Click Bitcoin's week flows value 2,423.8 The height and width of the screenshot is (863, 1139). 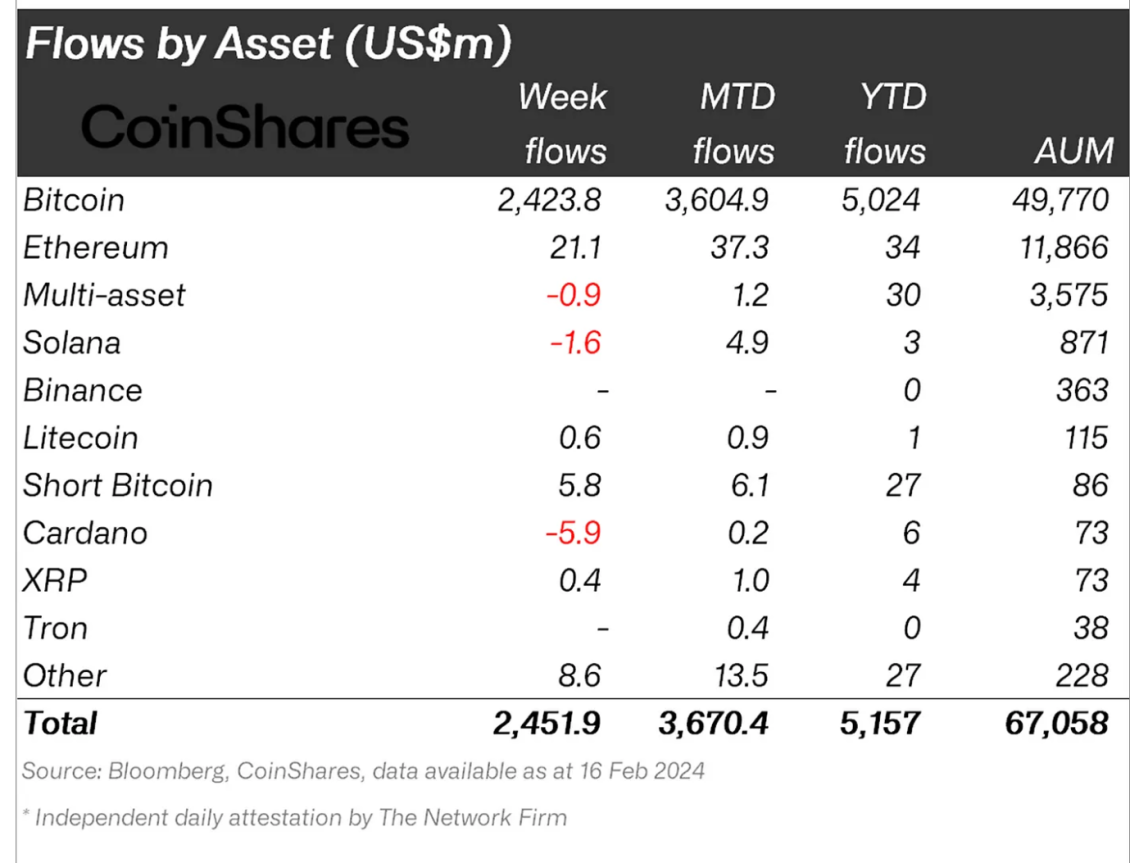point(549,200)
